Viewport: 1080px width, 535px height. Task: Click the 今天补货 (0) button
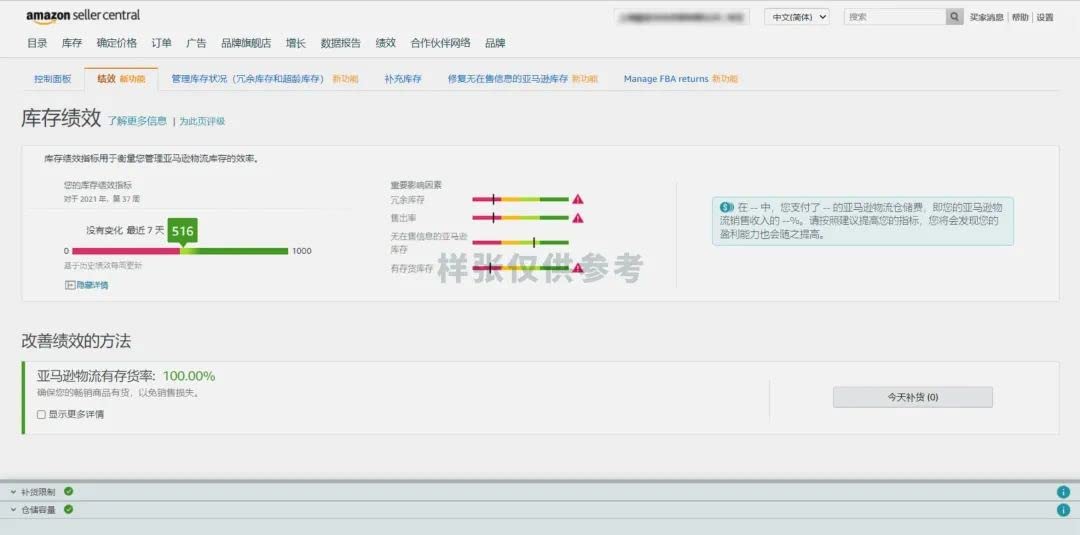point(912,397)
